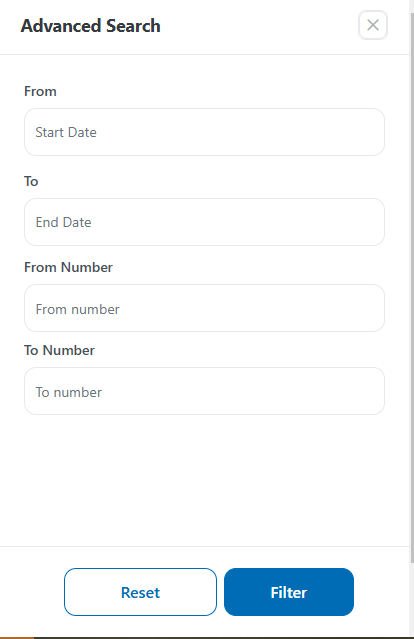The width and height of the screenshot is (414, 639).
Task: Focus the To number input box
Action: point(204,391)
